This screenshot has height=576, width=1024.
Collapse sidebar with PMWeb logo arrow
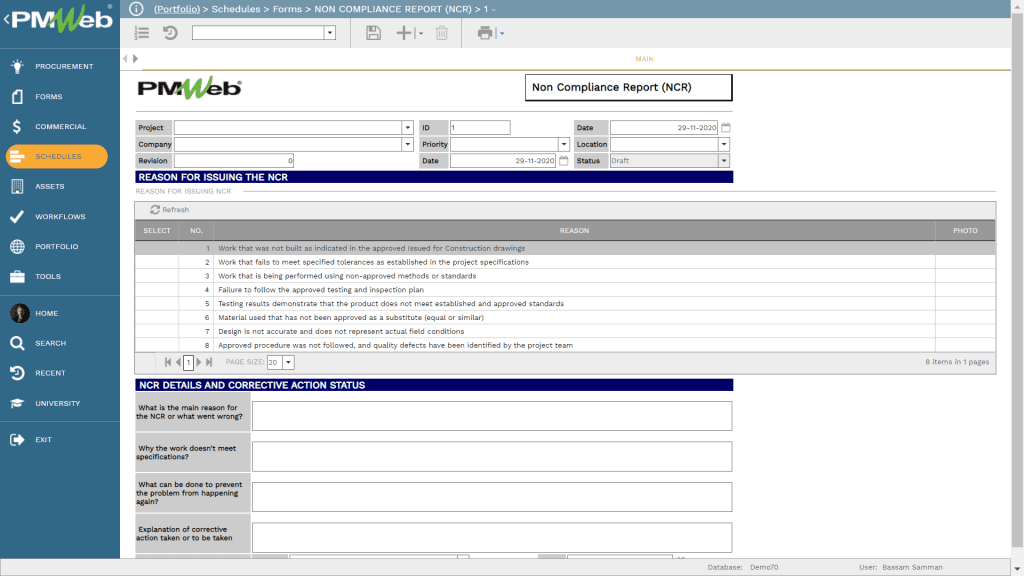(x=7, y=20)
